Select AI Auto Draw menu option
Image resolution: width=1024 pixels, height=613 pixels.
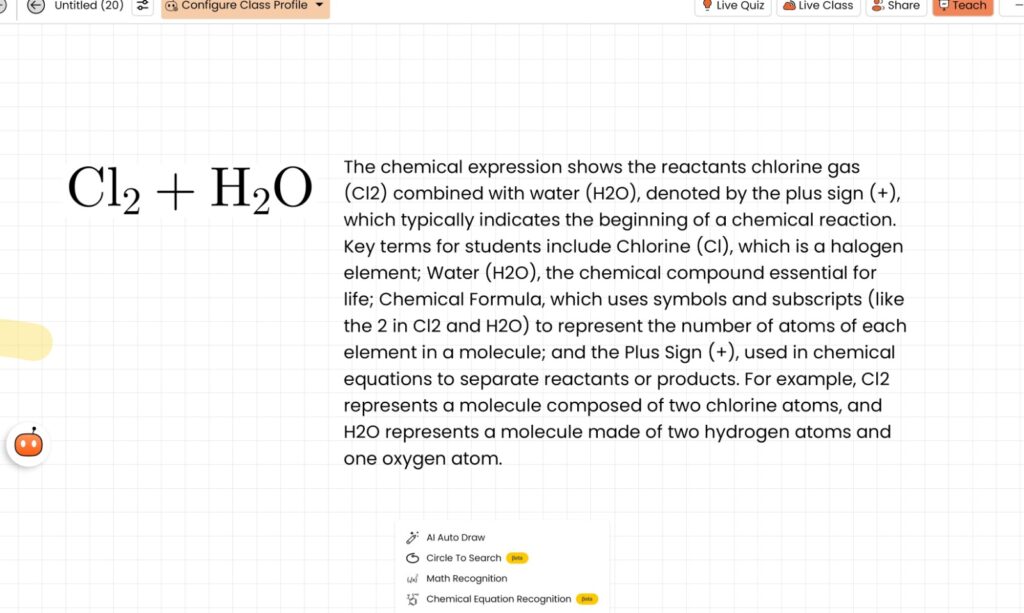tap(455, 538)
